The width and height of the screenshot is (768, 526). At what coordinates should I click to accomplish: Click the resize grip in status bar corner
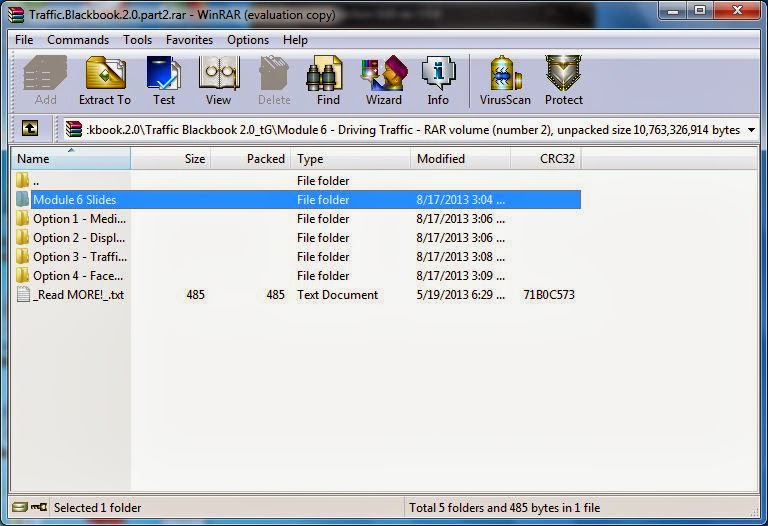pos(754,510)
